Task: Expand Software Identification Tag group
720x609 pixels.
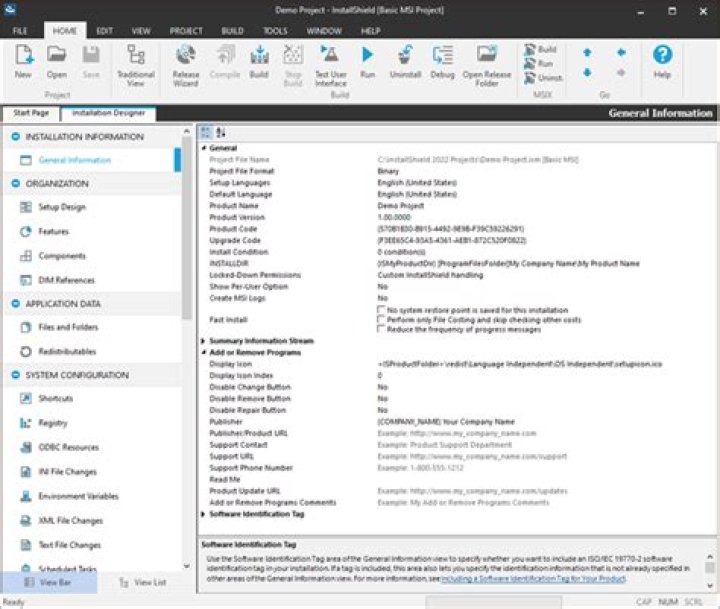Action: click(203, 514)
